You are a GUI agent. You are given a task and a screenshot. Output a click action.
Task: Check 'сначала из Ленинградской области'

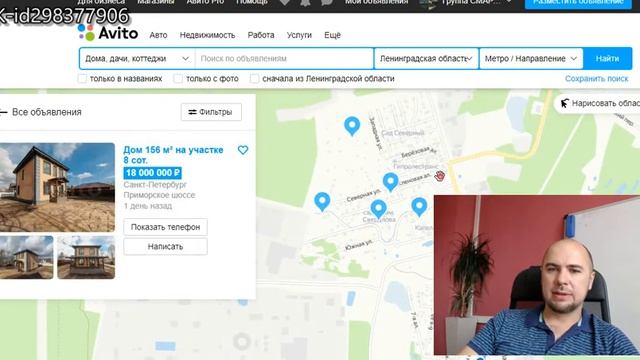click(254, 78)
